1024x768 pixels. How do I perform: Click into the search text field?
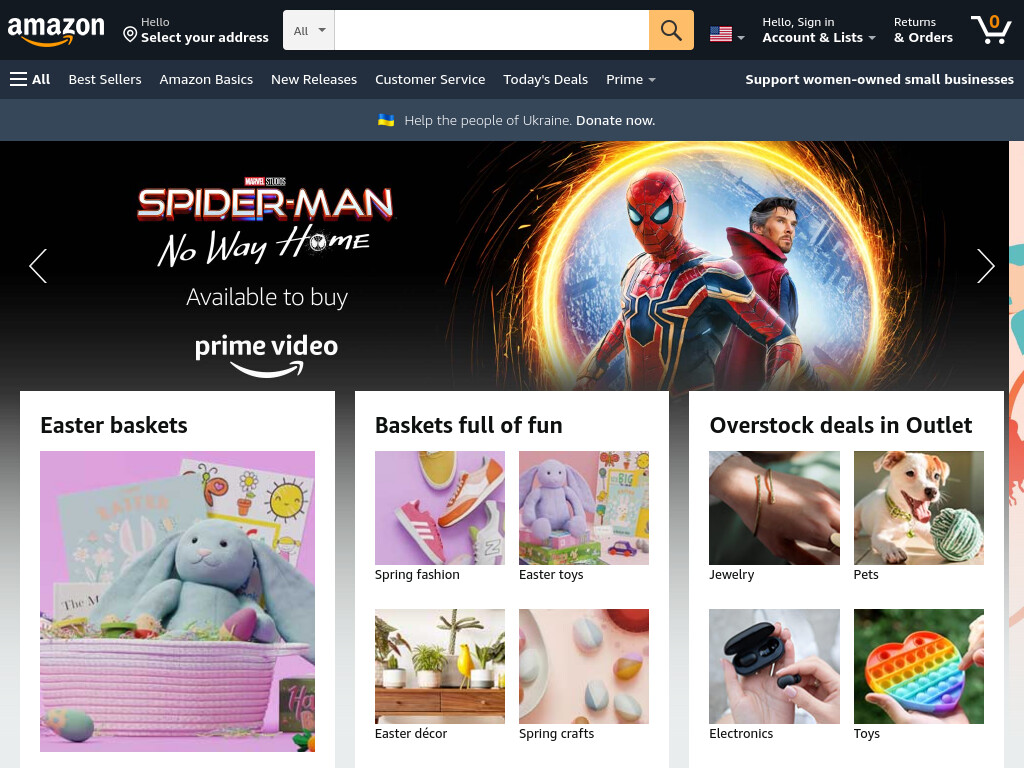491,30
